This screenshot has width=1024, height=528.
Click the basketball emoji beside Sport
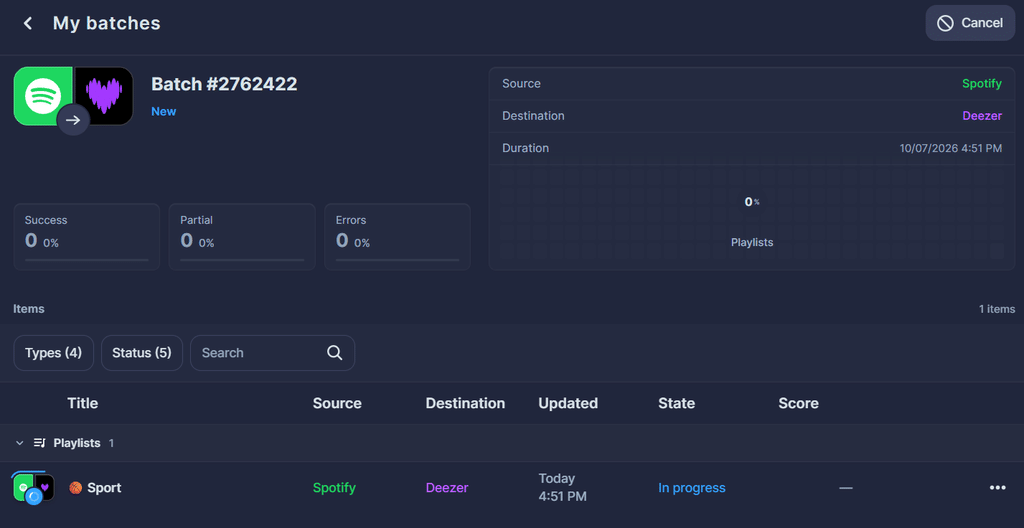(x=76, y=487)
